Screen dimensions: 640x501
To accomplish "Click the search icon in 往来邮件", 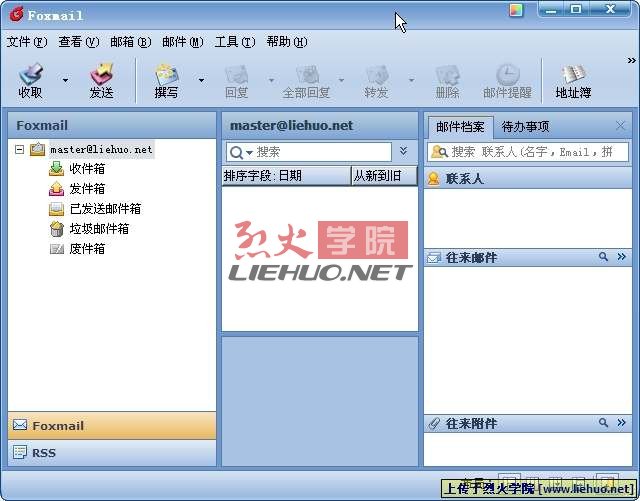I will point(603,257).
